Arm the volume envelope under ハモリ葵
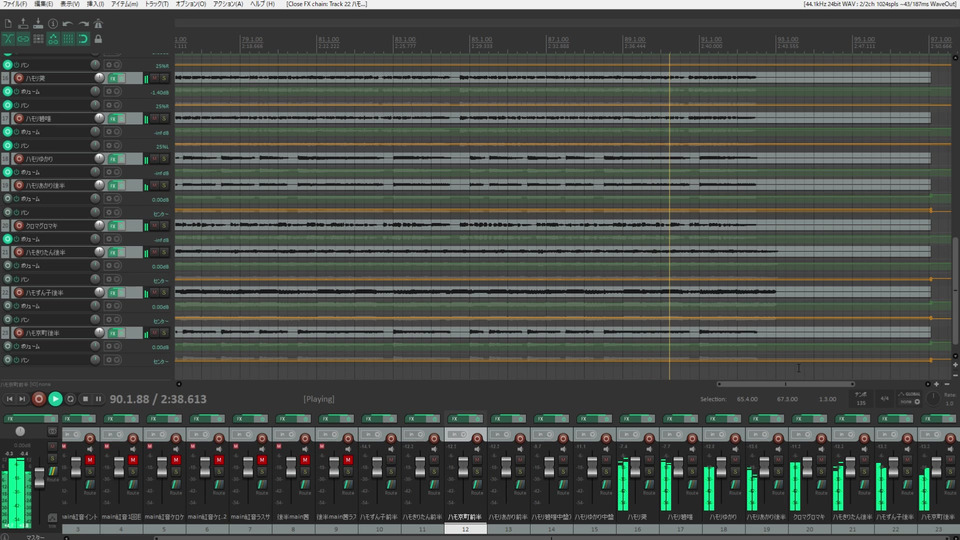The image size is (960, 540). coord(7,92)
